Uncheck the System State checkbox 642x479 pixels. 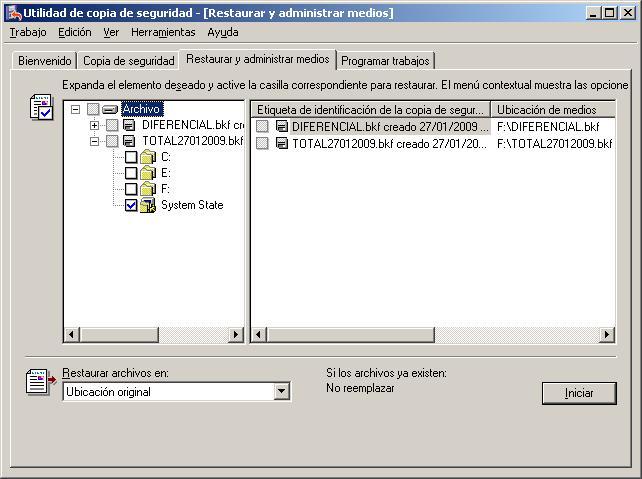(131, 205)
